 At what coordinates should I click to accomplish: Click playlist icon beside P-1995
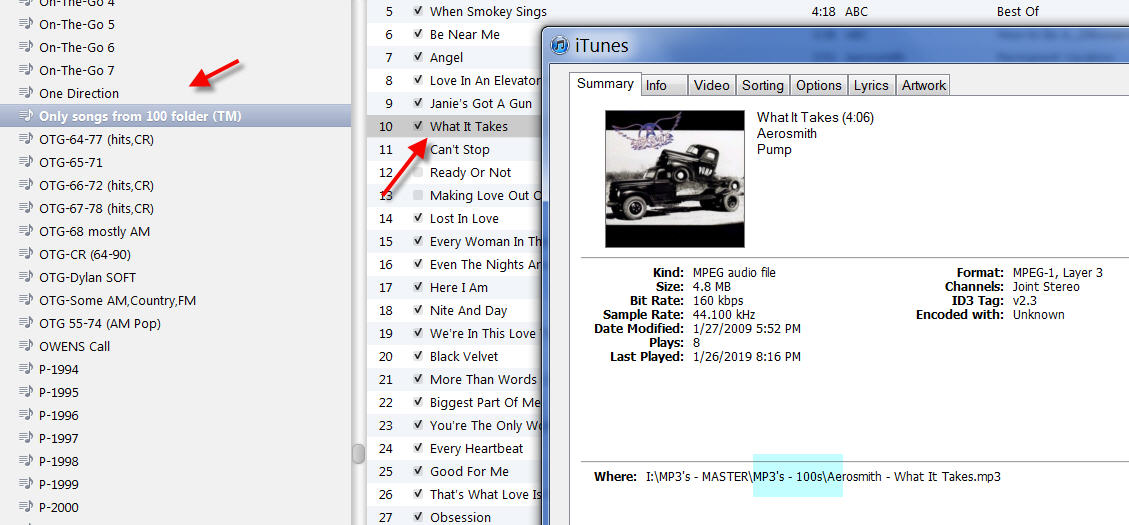(27, 392)
